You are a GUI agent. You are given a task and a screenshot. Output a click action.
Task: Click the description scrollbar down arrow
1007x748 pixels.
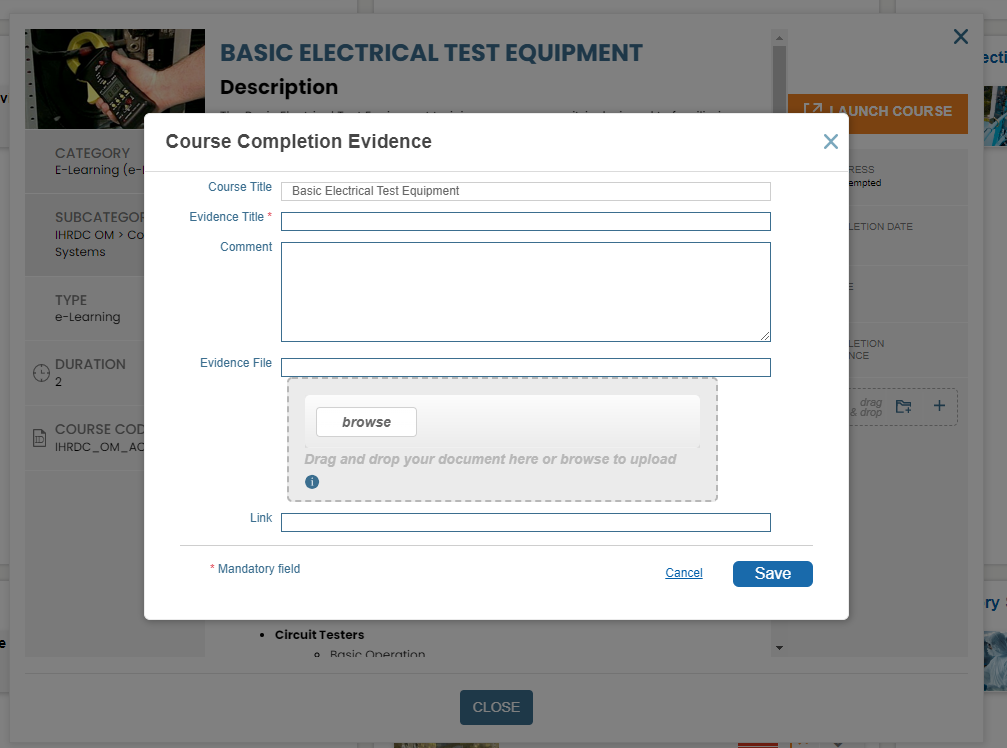pos(779,648)
